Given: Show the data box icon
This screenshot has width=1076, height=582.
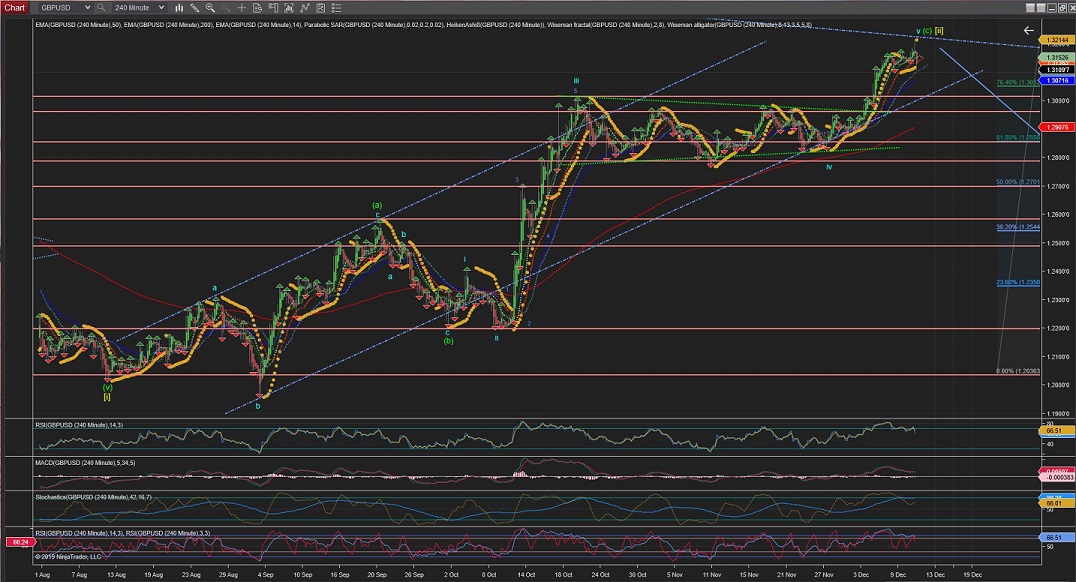Looking at the screenshot, I should coord(257,8).
